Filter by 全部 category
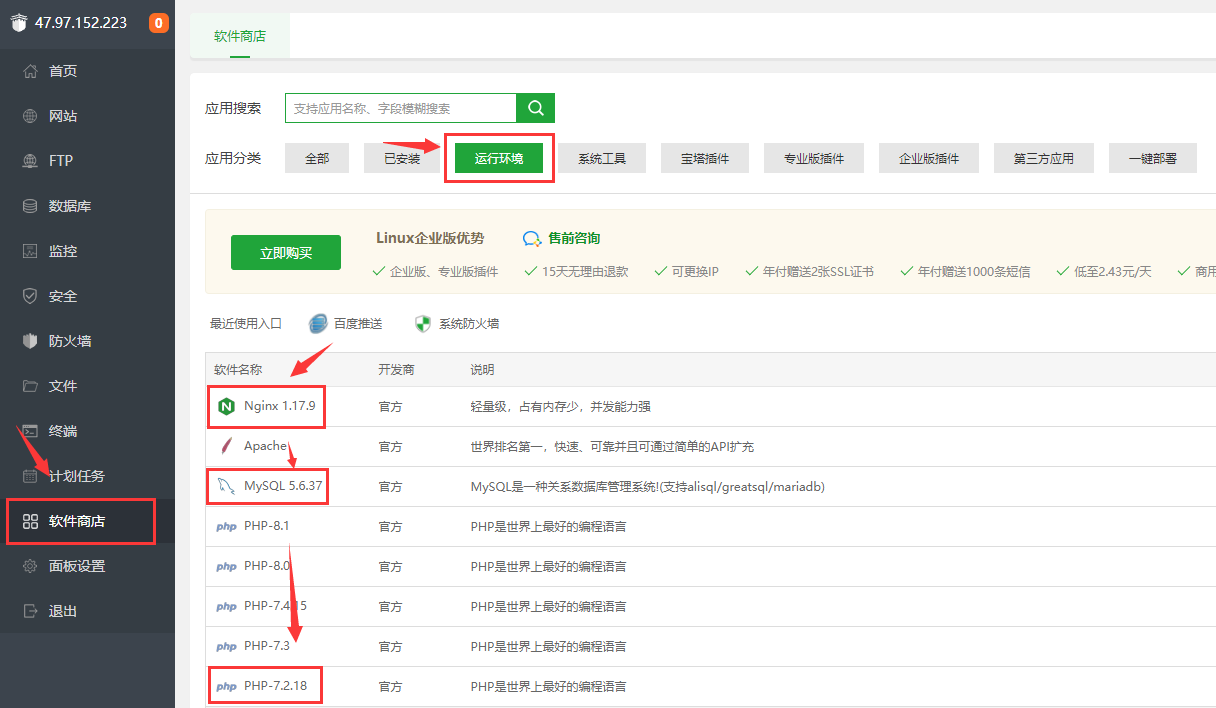The width and height of the screenshot is (1216, 708). (x=317, y=158)
